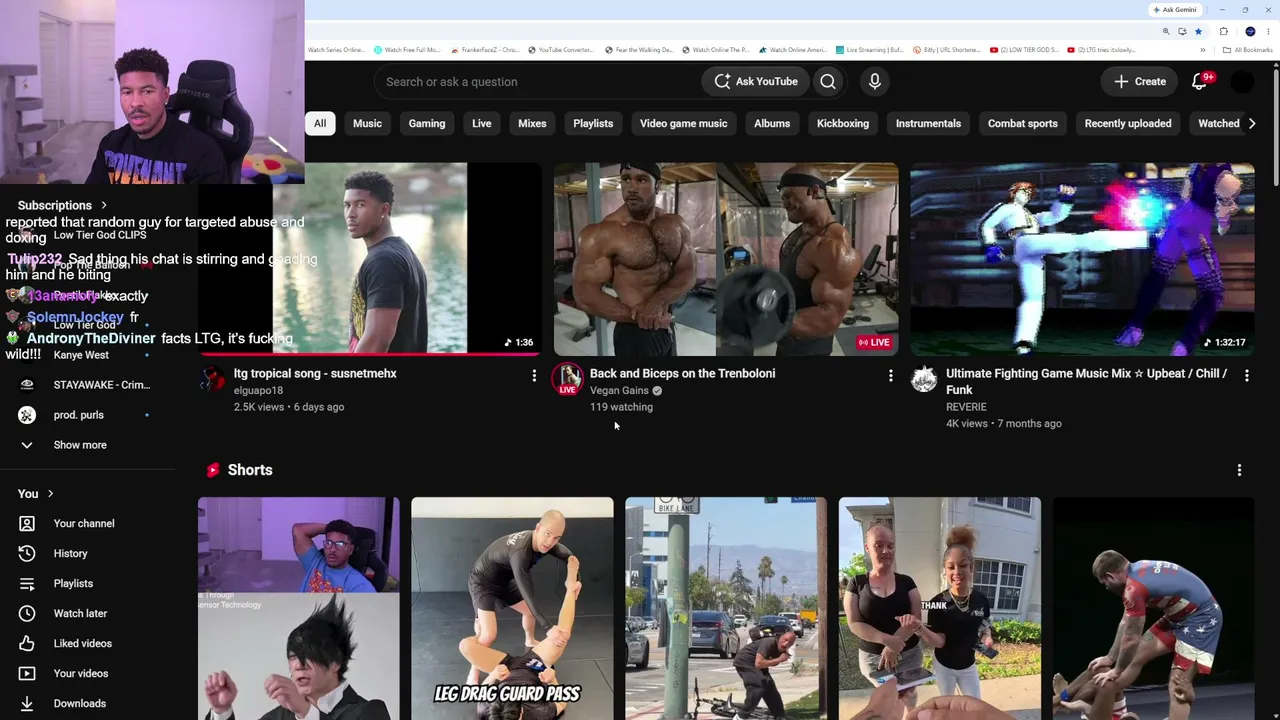The height and width of the screenshot is (720, 1280).
Task: Open Downloads in sidebar
Action: click(79, 704)
